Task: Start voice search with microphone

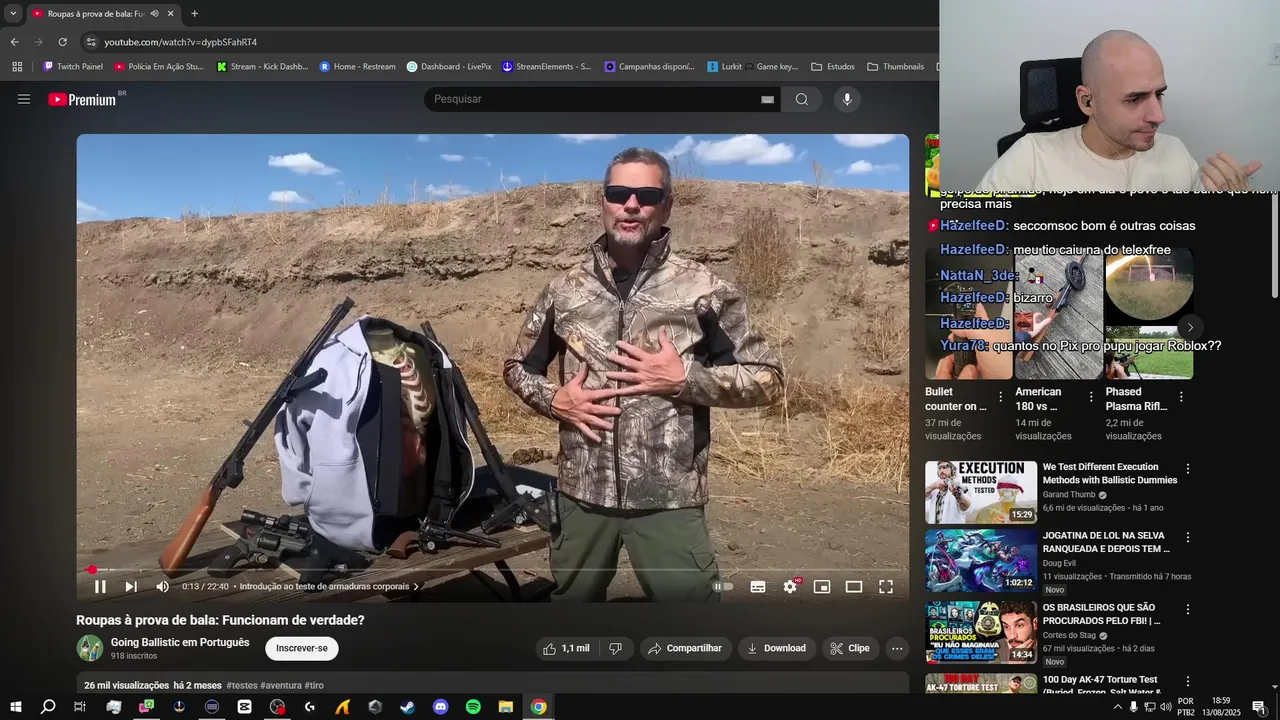Action: [x=847, y=99]
